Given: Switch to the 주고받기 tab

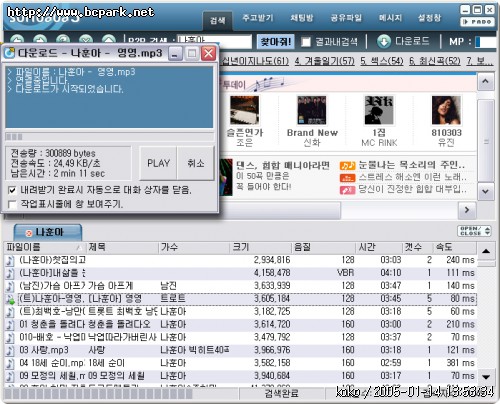Looking at the screenshot, I should [x=258, y=18].
